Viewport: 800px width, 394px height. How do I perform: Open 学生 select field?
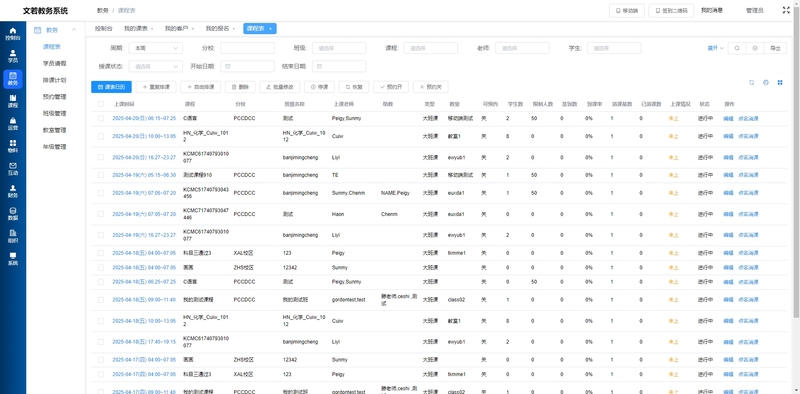(x=614, y=48)
